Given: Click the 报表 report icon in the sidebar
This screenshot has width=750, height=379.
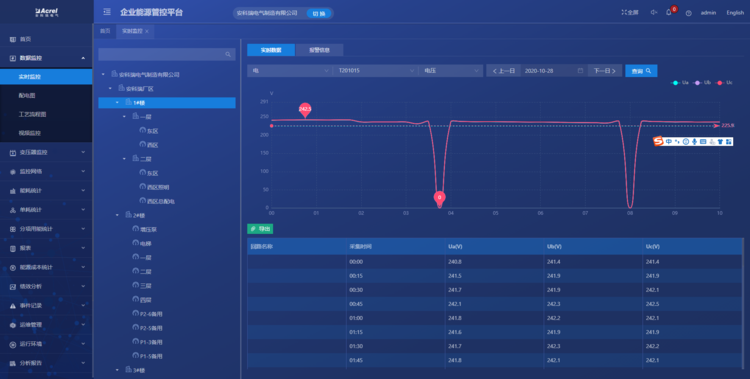Looking at the screenshot, I should 13,248.
